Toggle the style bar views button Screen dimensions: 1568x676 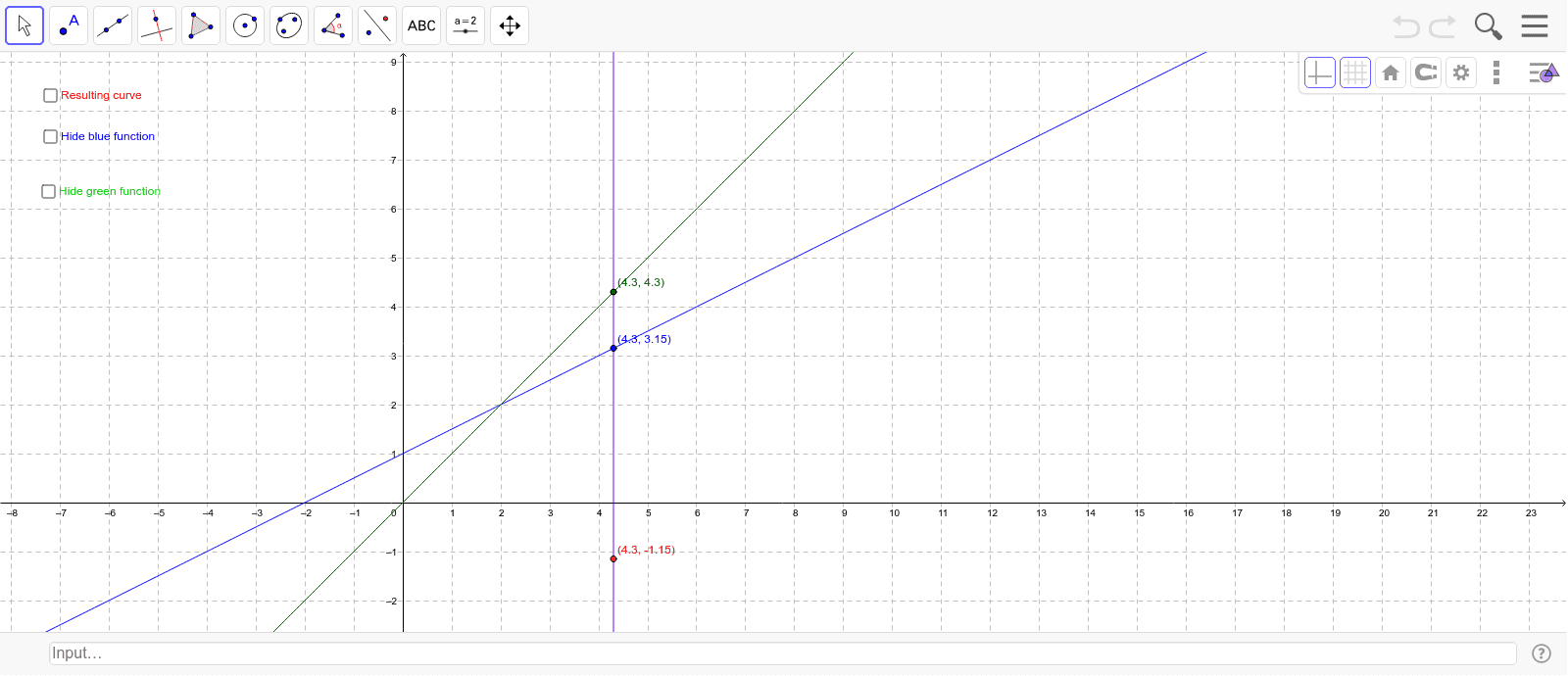click(x=1543, y=72)
